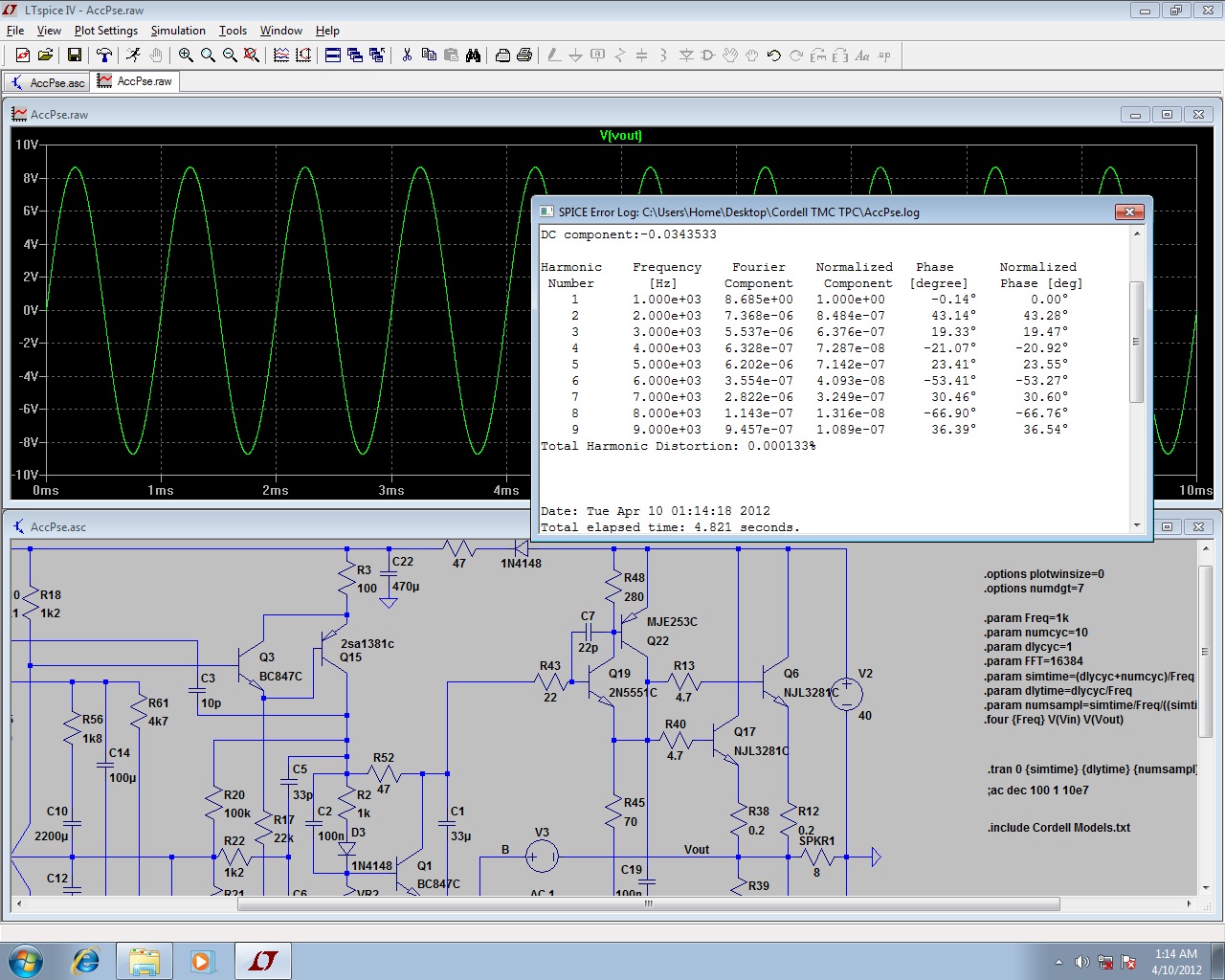Open Windows Explorer from the taskbar
Viewport: 1225px width, 980px height.
[x=144, y=960]
